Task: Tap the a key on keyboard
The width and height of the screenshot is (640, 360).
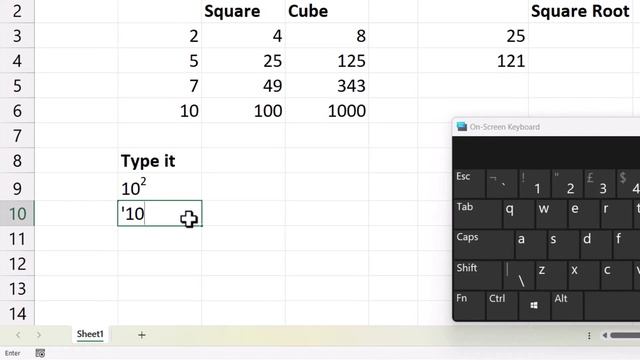Action: point(531,244)
